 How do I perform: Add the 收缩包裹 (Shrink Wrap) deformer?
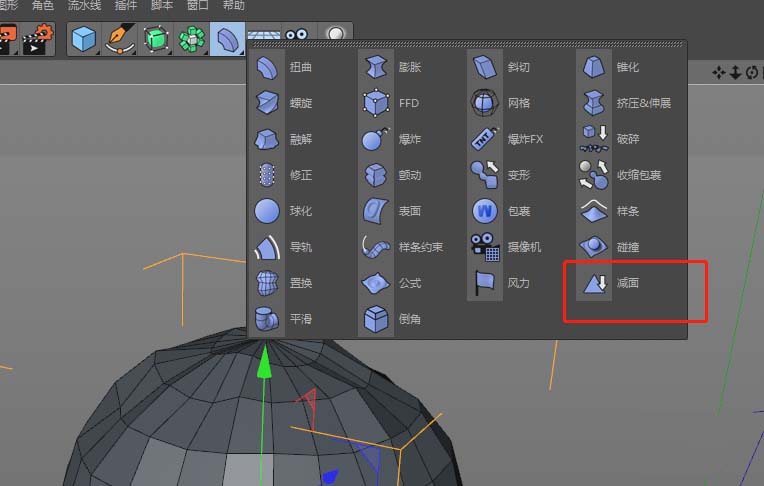pyautogui.click(x=621, y=175)
